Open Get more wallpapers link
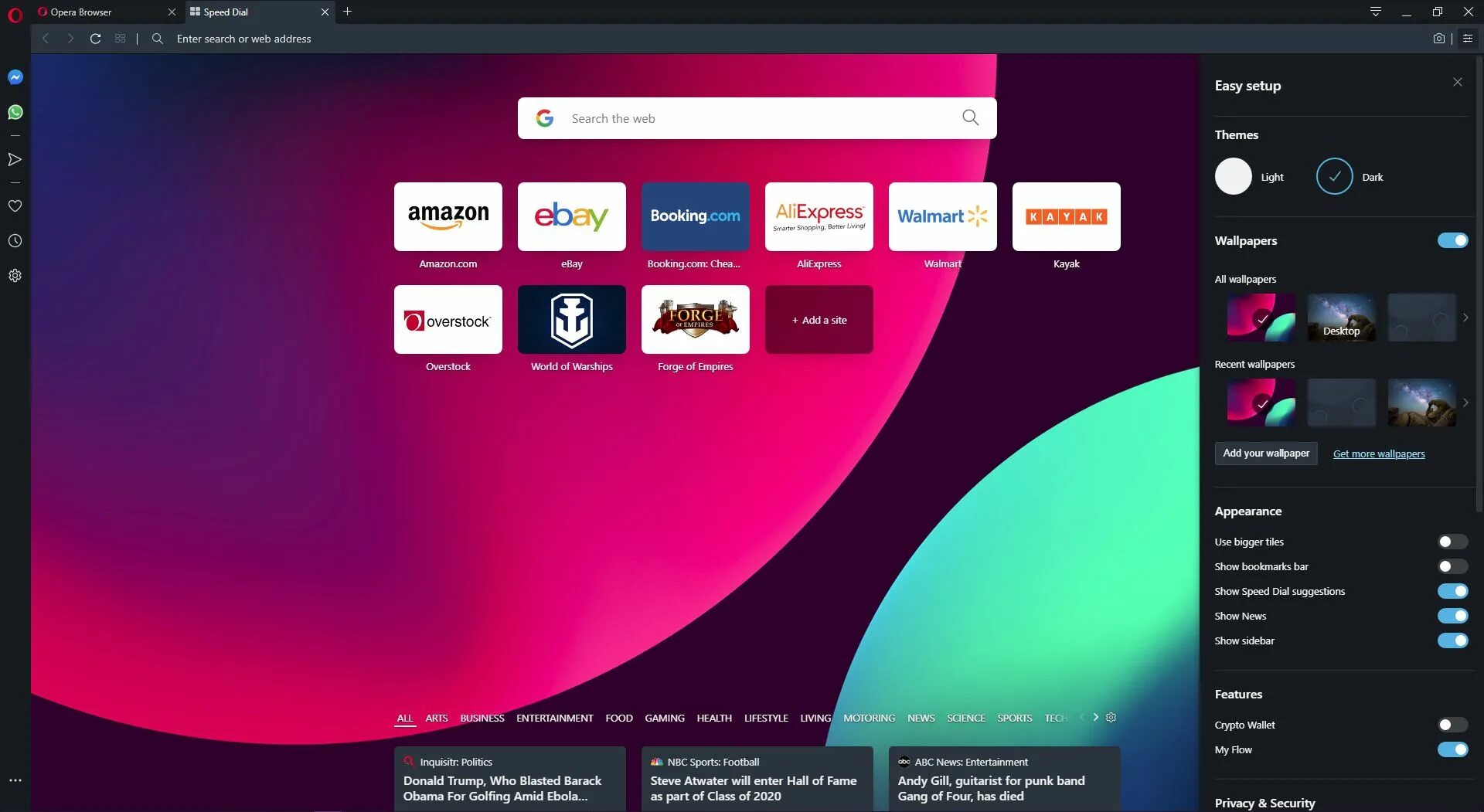 [1379, 454]
